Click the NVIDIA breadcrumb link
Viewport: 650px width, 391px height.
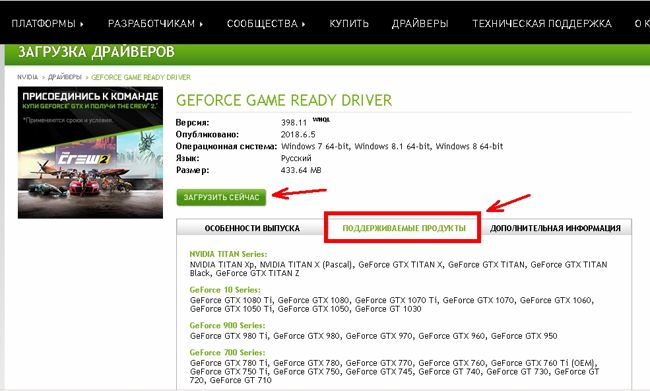[x=27, y=77]
